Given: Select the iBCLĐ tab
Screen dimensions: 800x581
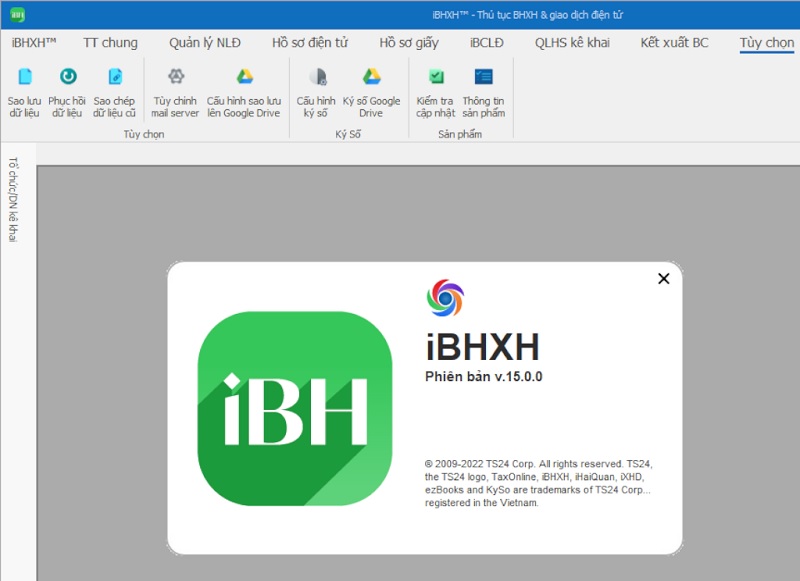Looking at the screenshot, I should [487, 43].
